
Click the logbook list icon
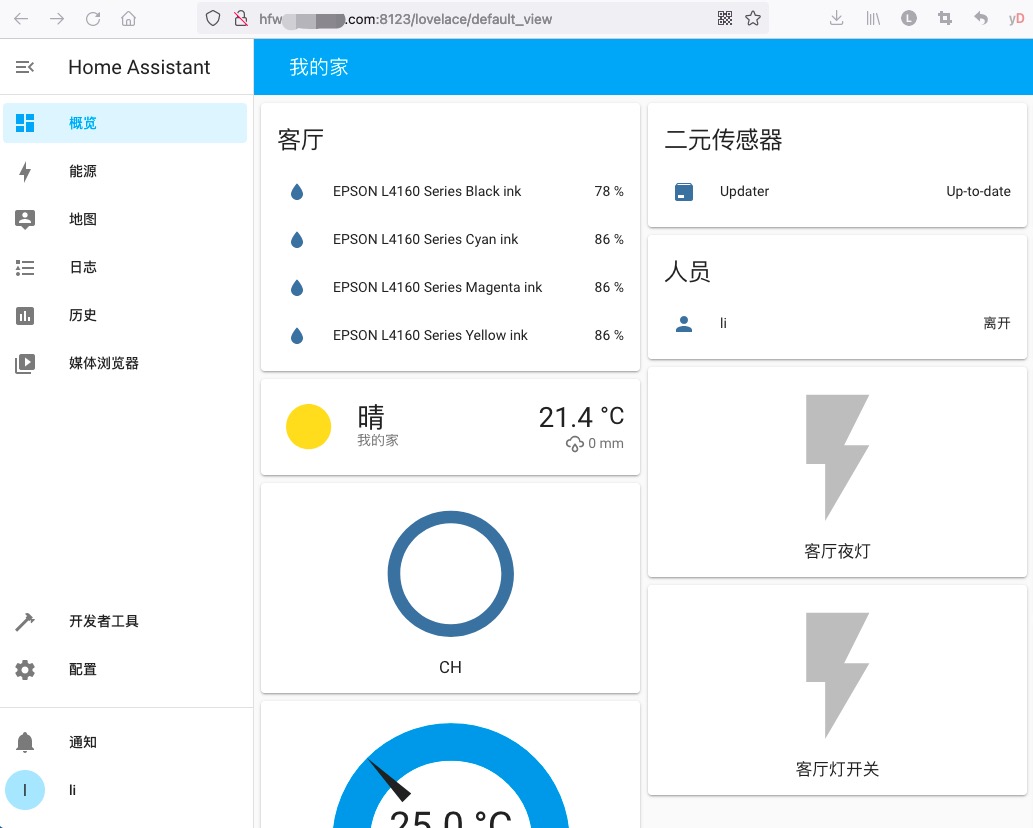click(x=25, y=267)
